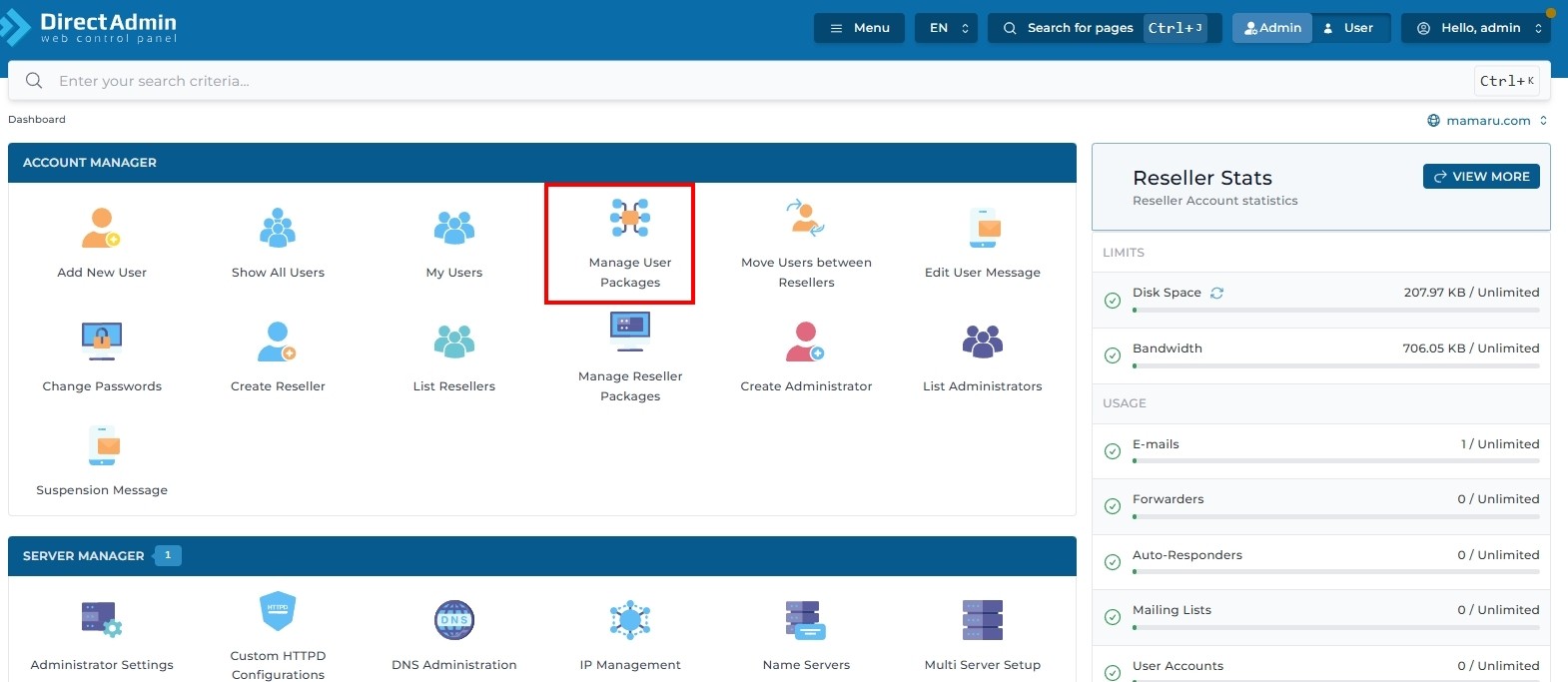Click the Change Passwords icon
This screenshot has width=1568, height=682.
click(x=101, y=342)
